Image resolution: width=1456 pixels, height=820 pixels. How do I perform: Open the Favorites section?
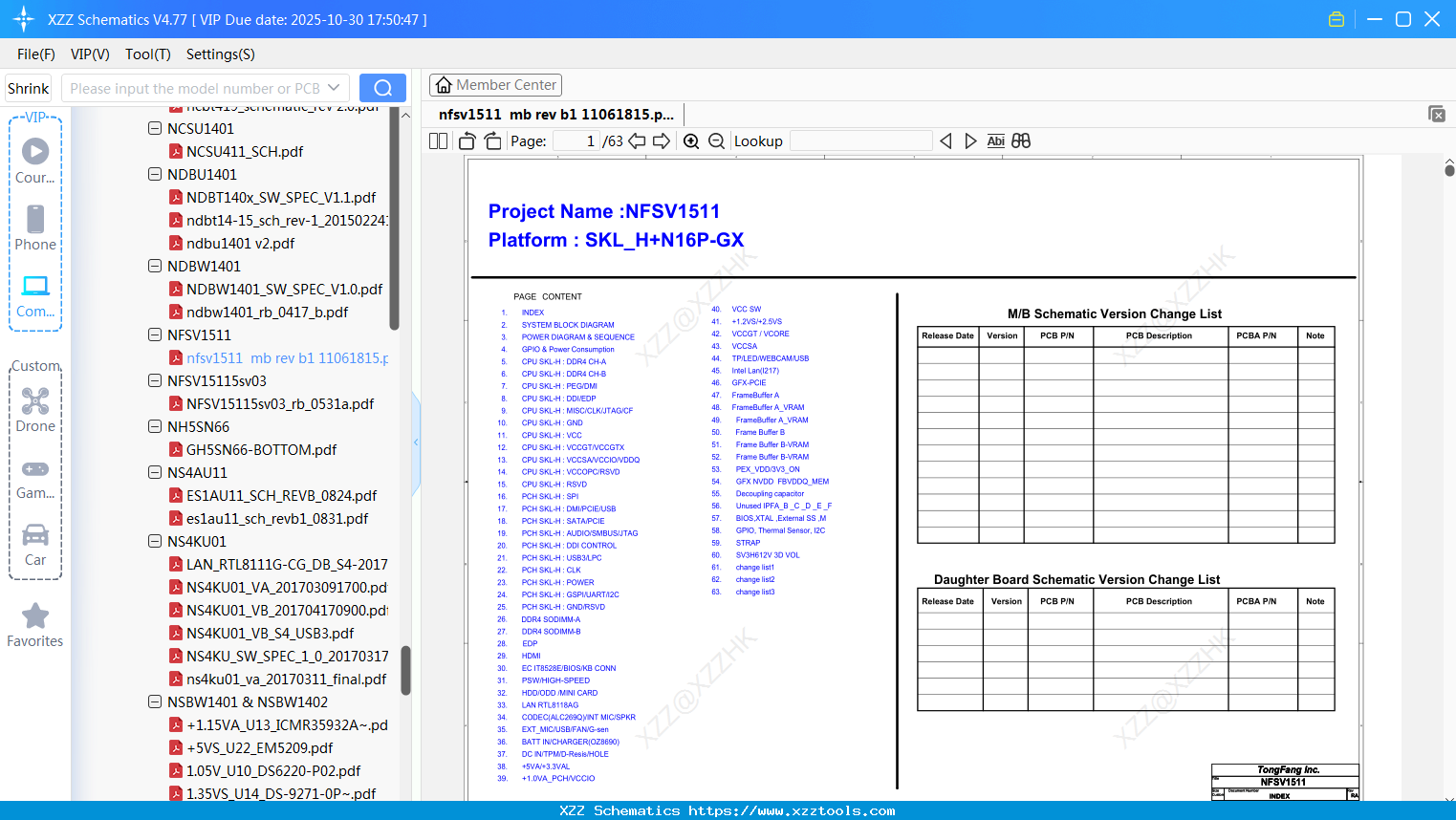(35, 625)
